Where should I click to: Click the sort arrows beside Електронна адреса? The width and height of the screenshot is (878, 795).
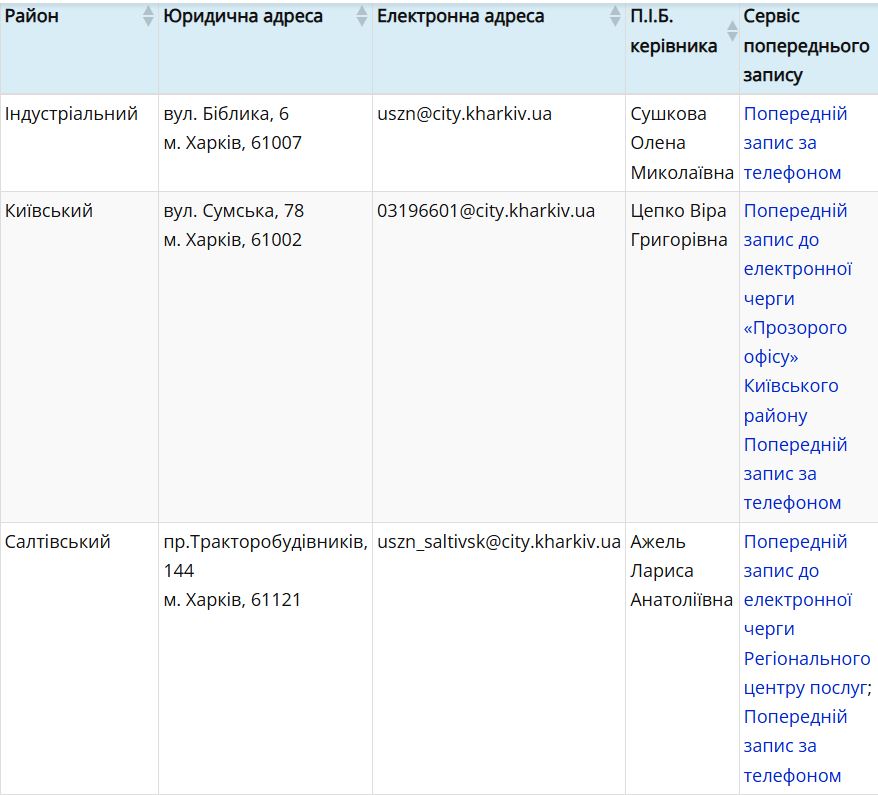(615, 17)
